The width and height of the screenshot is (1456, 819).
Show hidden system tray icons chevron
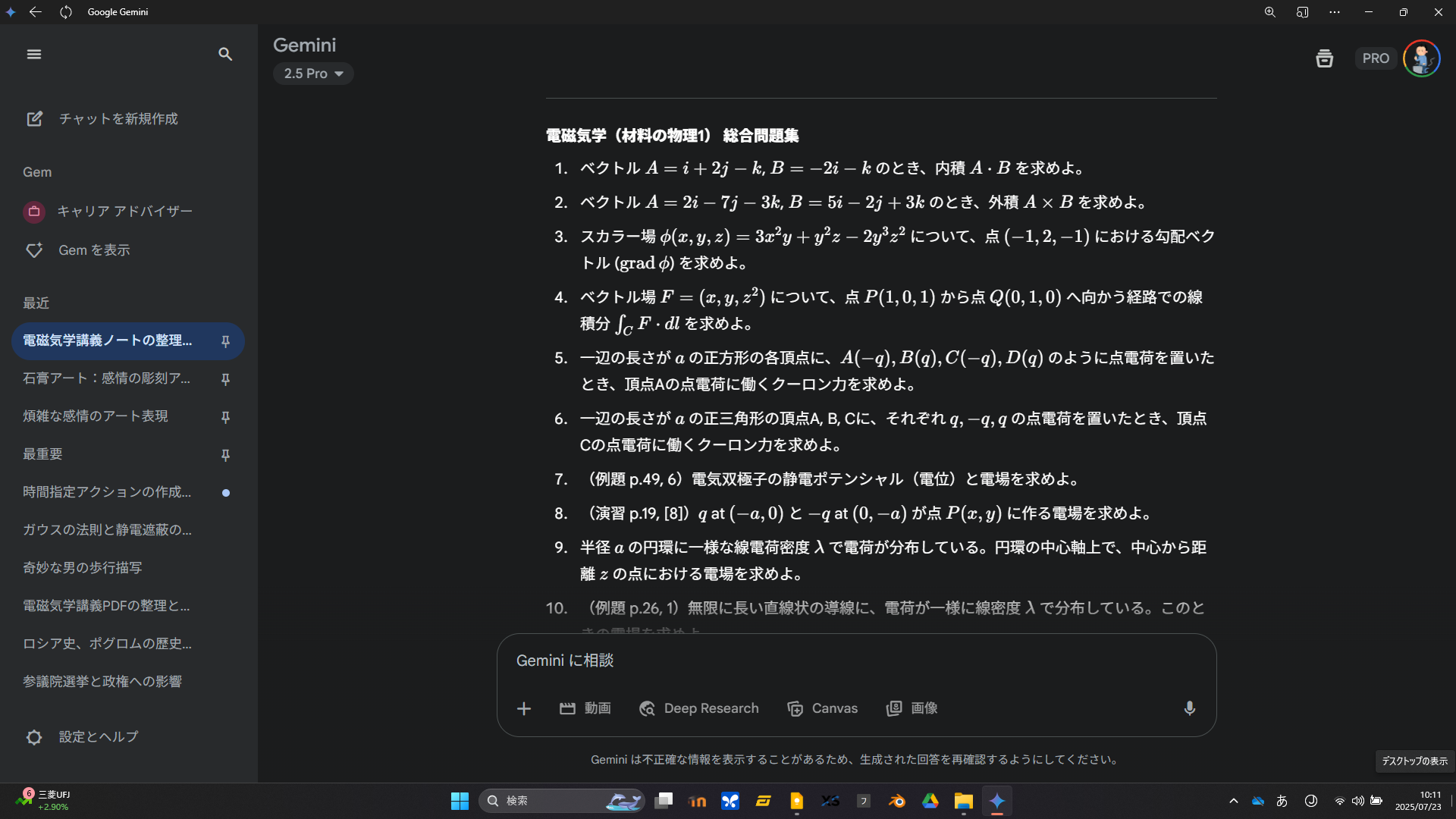pos(1234,801)
